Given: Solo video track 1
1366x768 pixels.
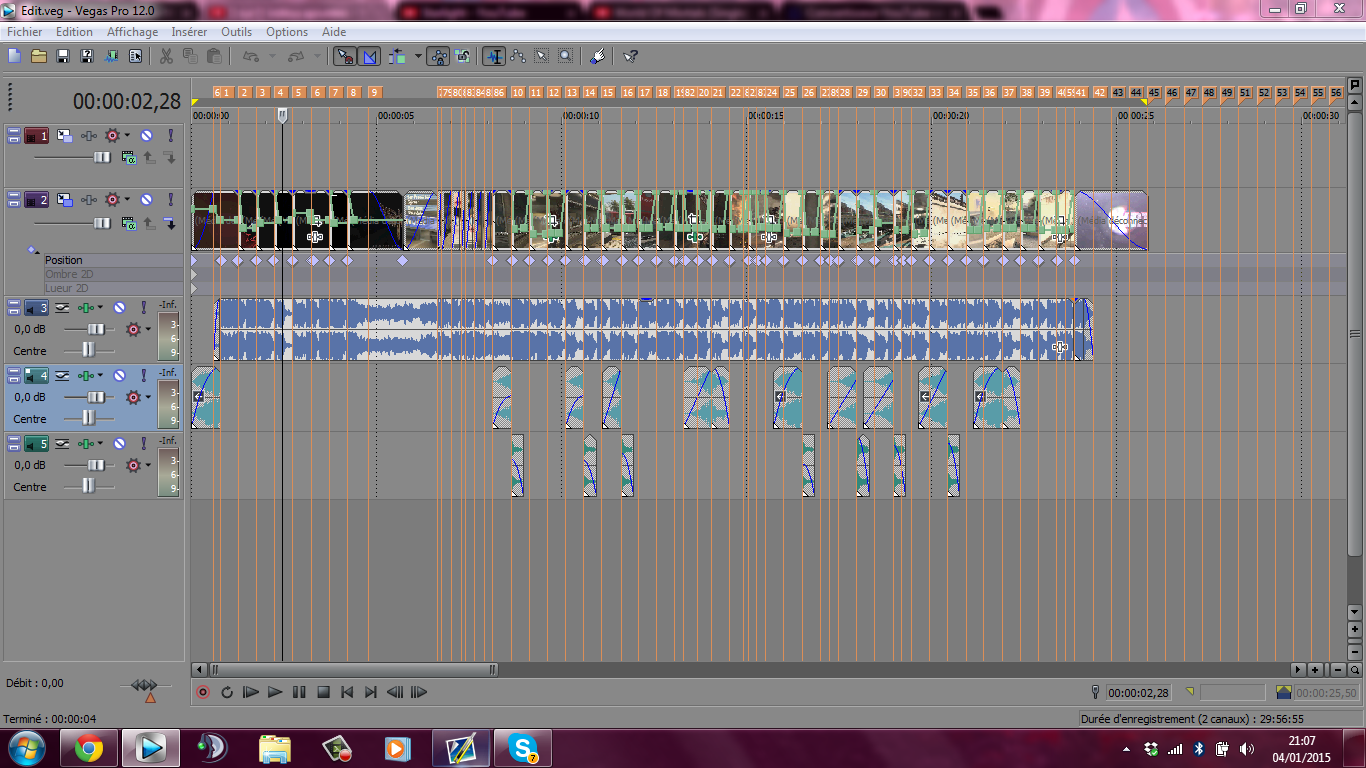Looking at the screenshot, I should (170, 135).
